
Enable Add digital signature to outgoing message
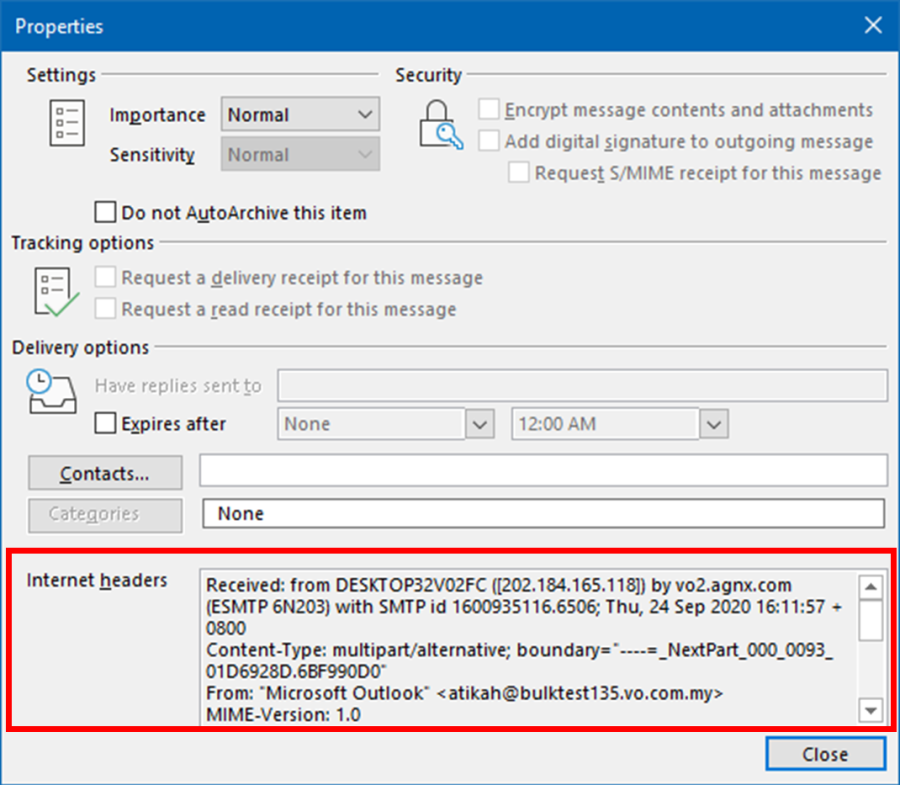pos(489,141)
